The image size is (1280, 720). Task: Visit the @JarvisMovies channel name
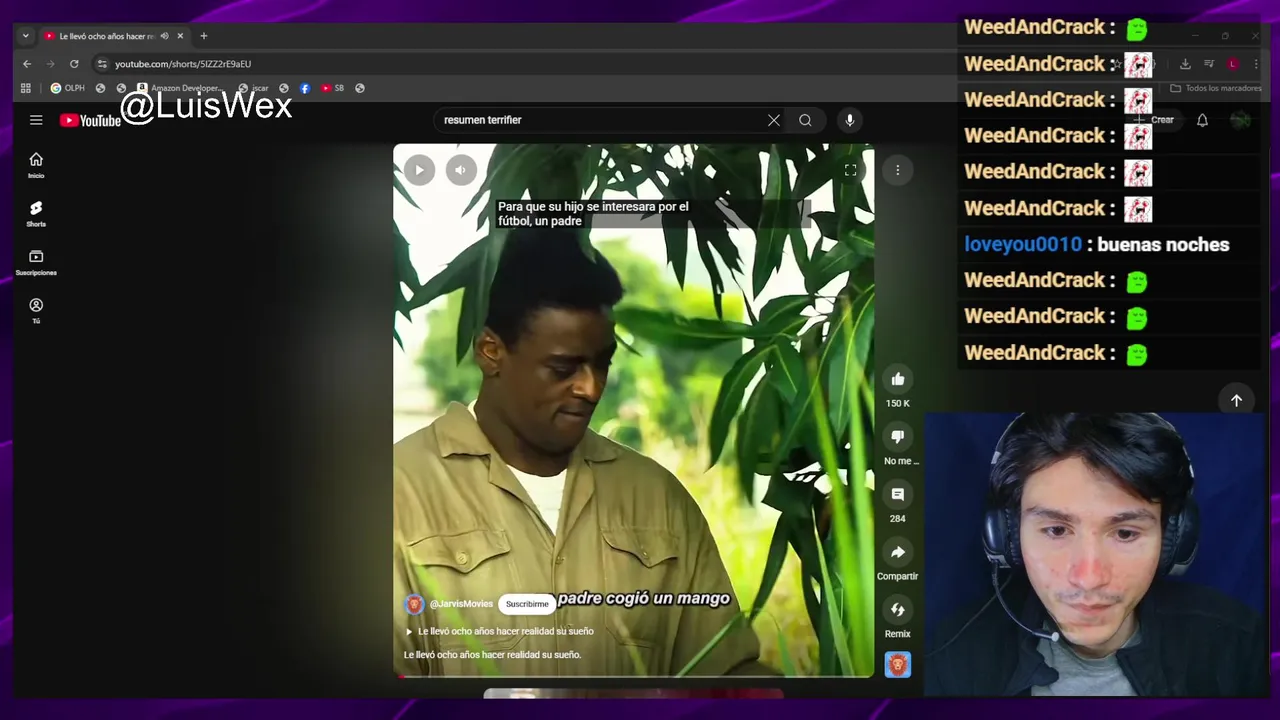click(461, 604)
